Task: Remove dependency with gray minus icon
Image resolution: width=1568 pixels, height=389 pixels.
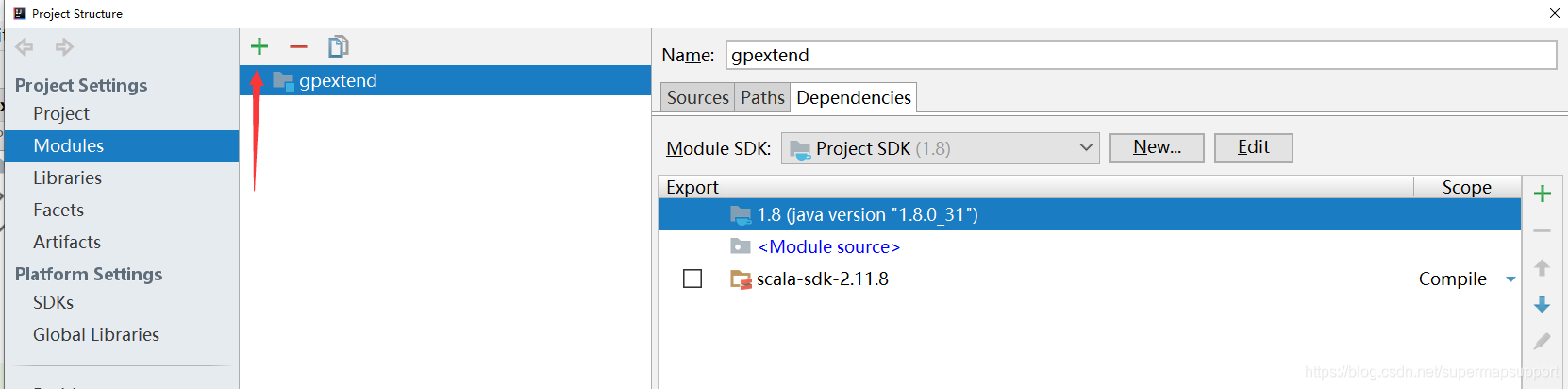Action: [1543, 230]
